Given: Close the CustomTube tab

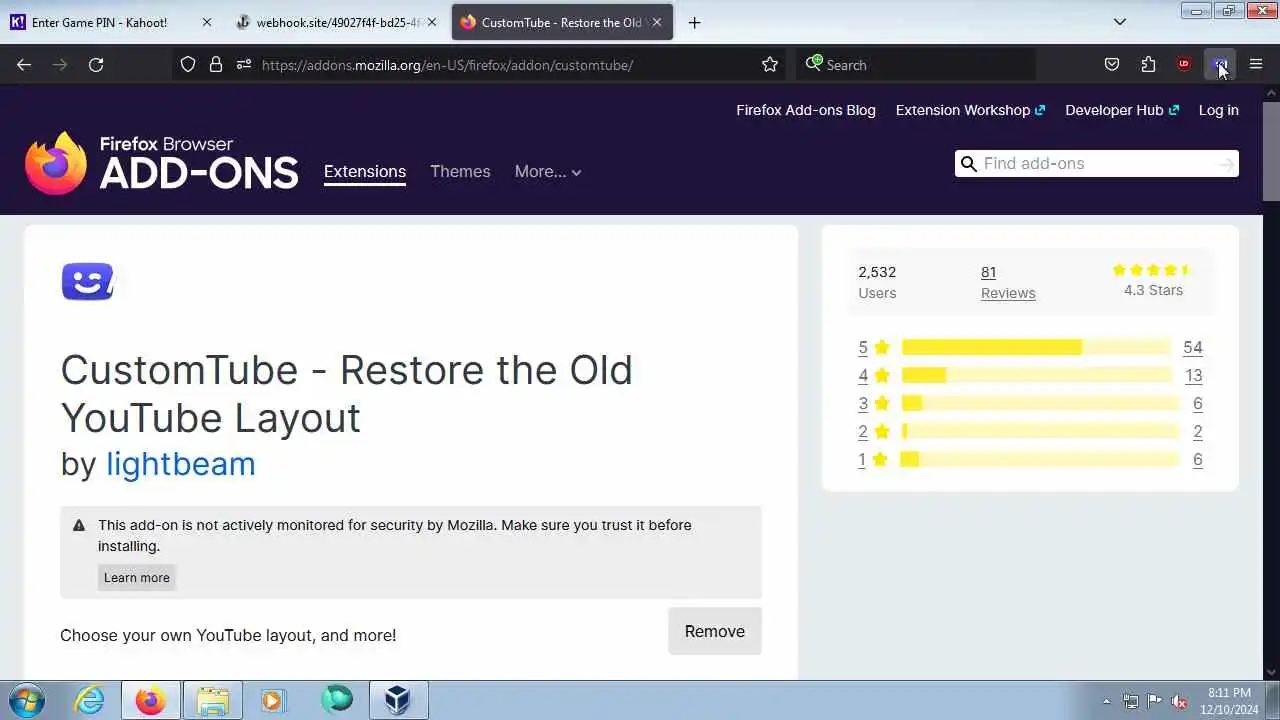Looking at the screenshot, I should pos(657,22).
